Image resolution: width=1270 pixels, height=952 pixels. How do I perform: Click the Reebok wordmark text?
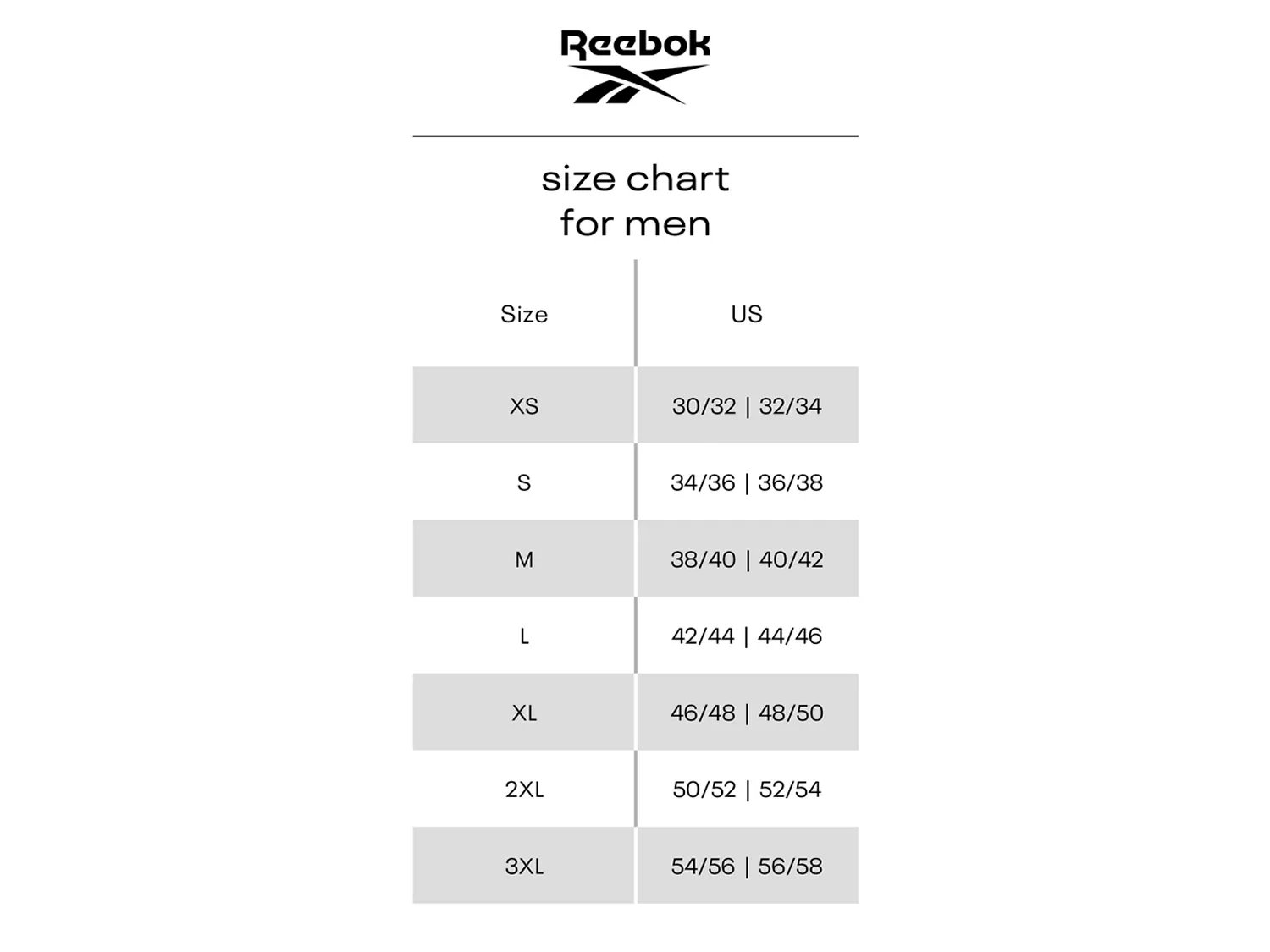635,45
